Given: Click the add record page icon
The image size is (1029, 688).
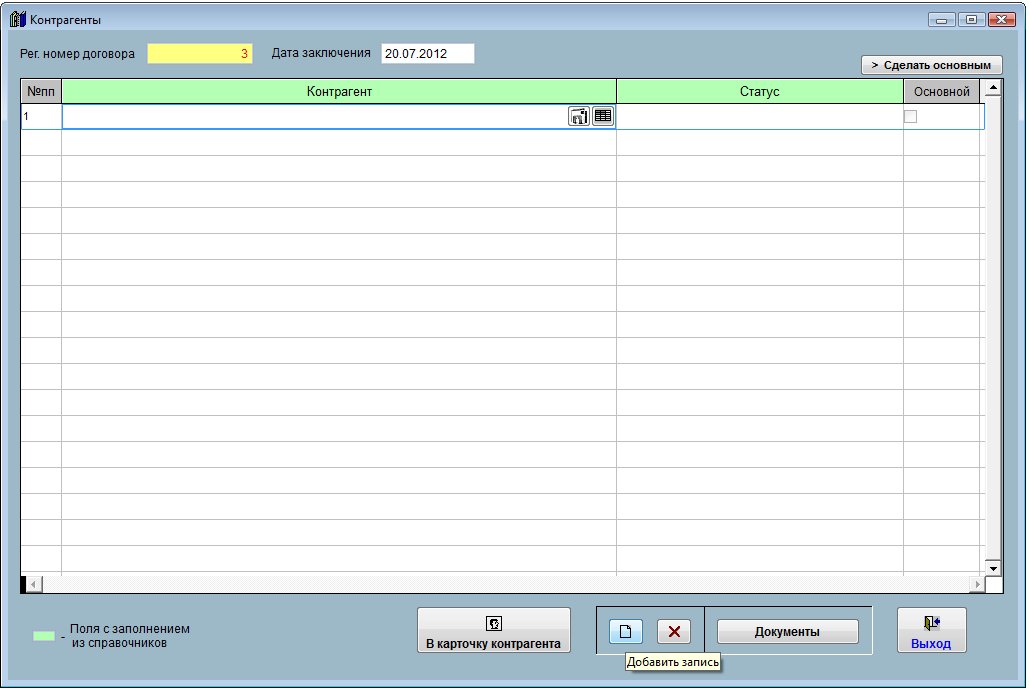Looking at the screenshot, I should pyautogui.click(x=625, y=632).
